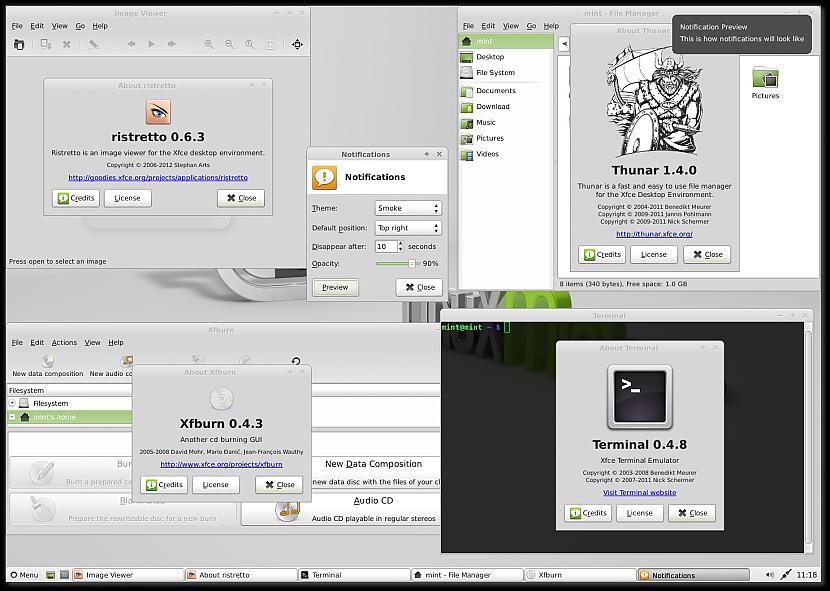830x591 pixels.
Task: Click the Terminal logo in About Terminal
Action: (x=639, y=397)
